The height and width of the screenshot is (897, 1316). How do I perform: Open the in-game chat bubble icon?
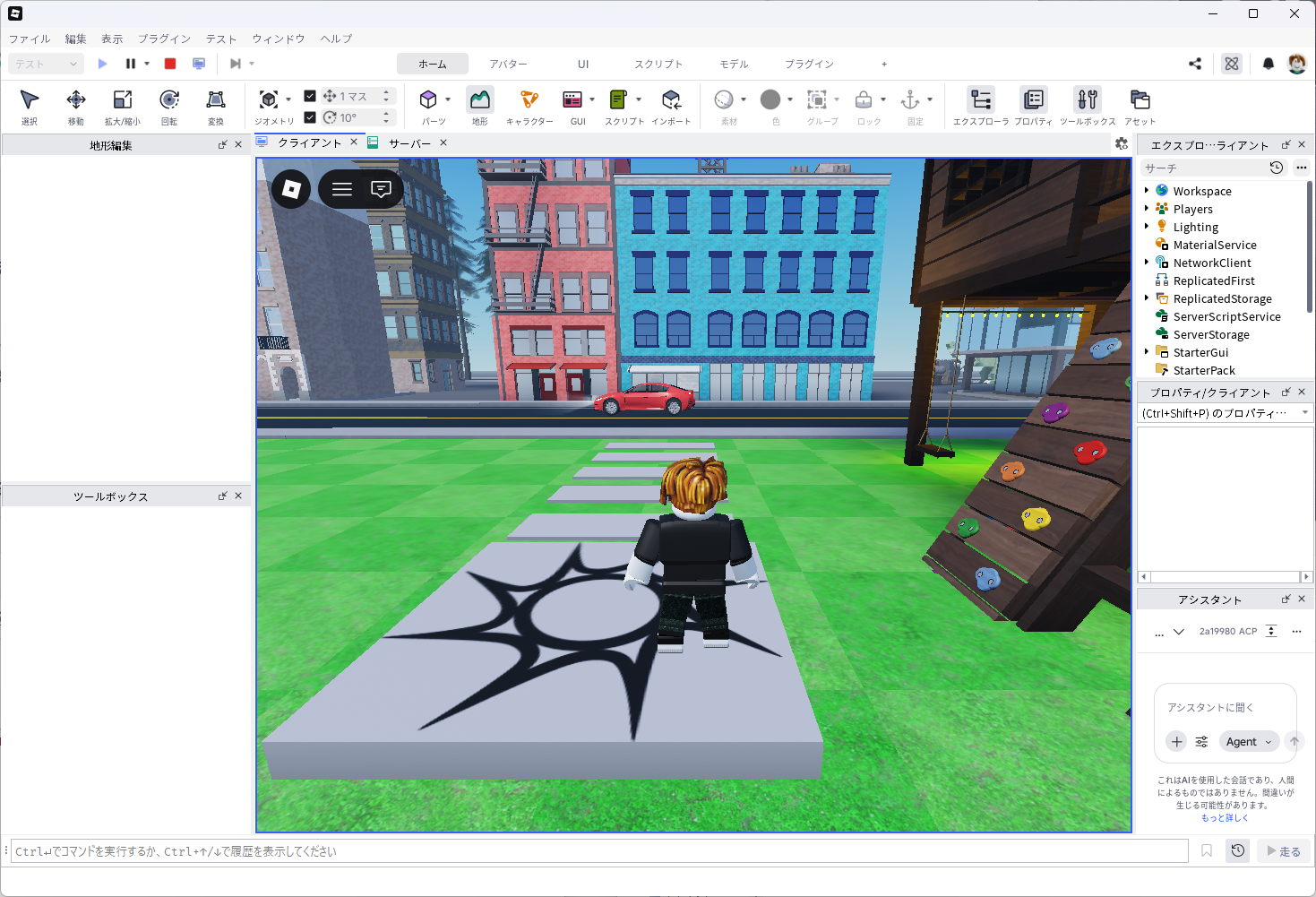[382, 189]
